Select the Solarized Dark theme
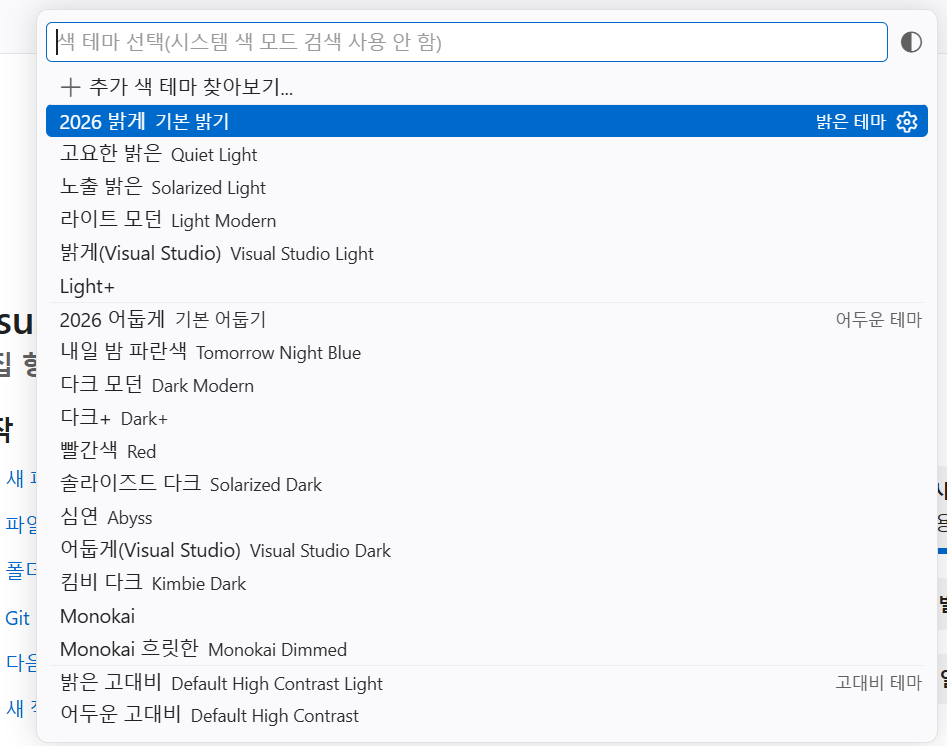The height and width of the screenshot is (746, 947). [x=487, y=484]
